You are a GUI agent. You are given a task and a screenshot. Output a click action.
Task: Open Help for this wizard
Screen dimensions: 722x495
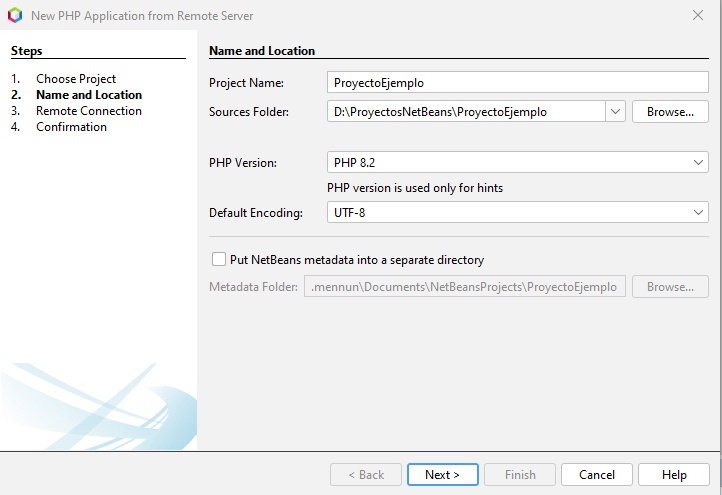(674, 475)
